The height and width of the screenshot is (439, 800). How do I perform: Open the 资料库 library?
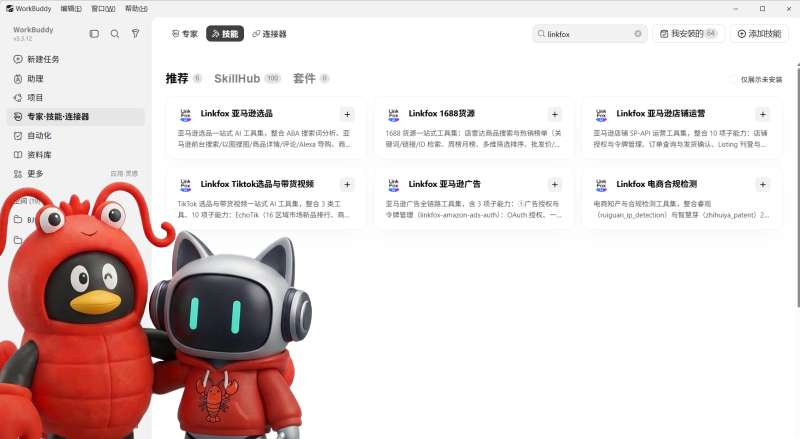[76, 155]
